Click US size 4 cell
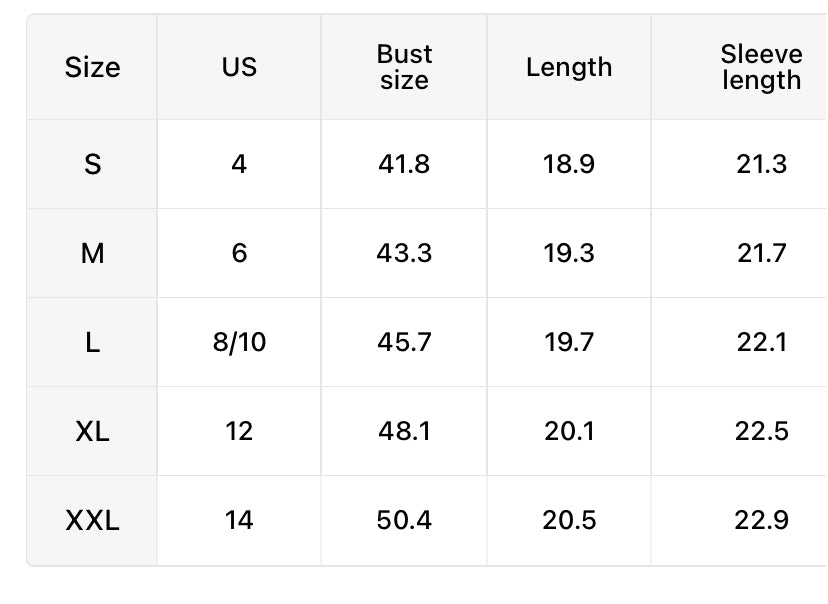Image resolution: width=828 pixels, height=604 pixels. [x=239, y=164]
